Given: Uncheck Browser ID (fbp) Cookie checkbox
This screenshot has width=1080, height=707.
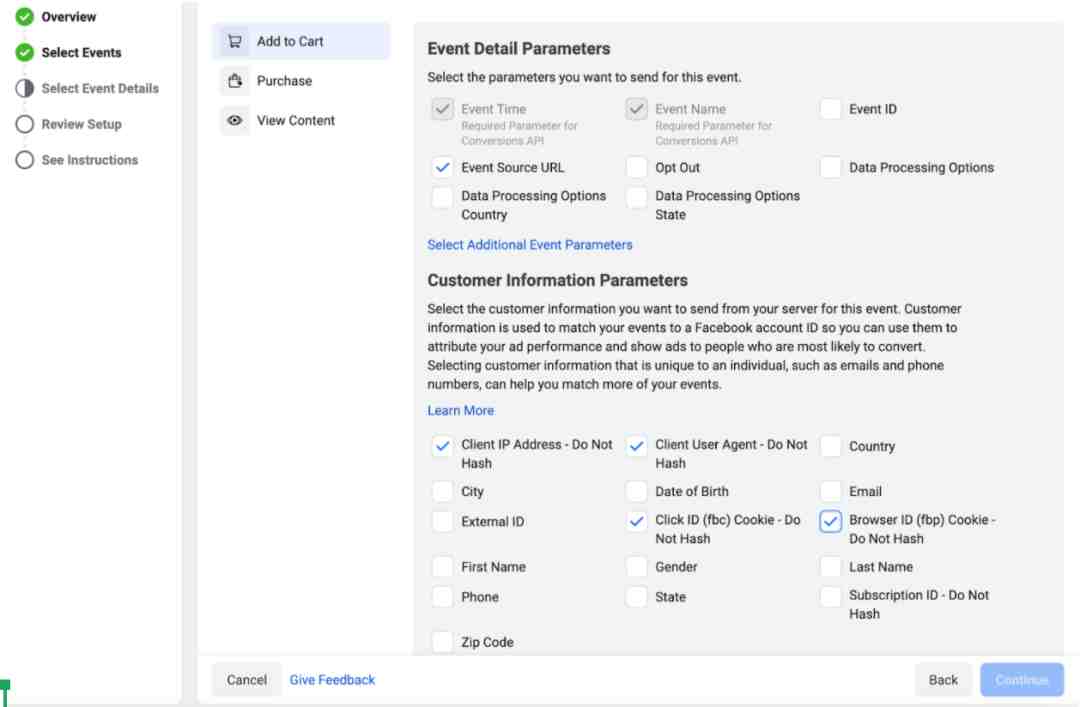Looking at the screenshot, I should (831, 522).
